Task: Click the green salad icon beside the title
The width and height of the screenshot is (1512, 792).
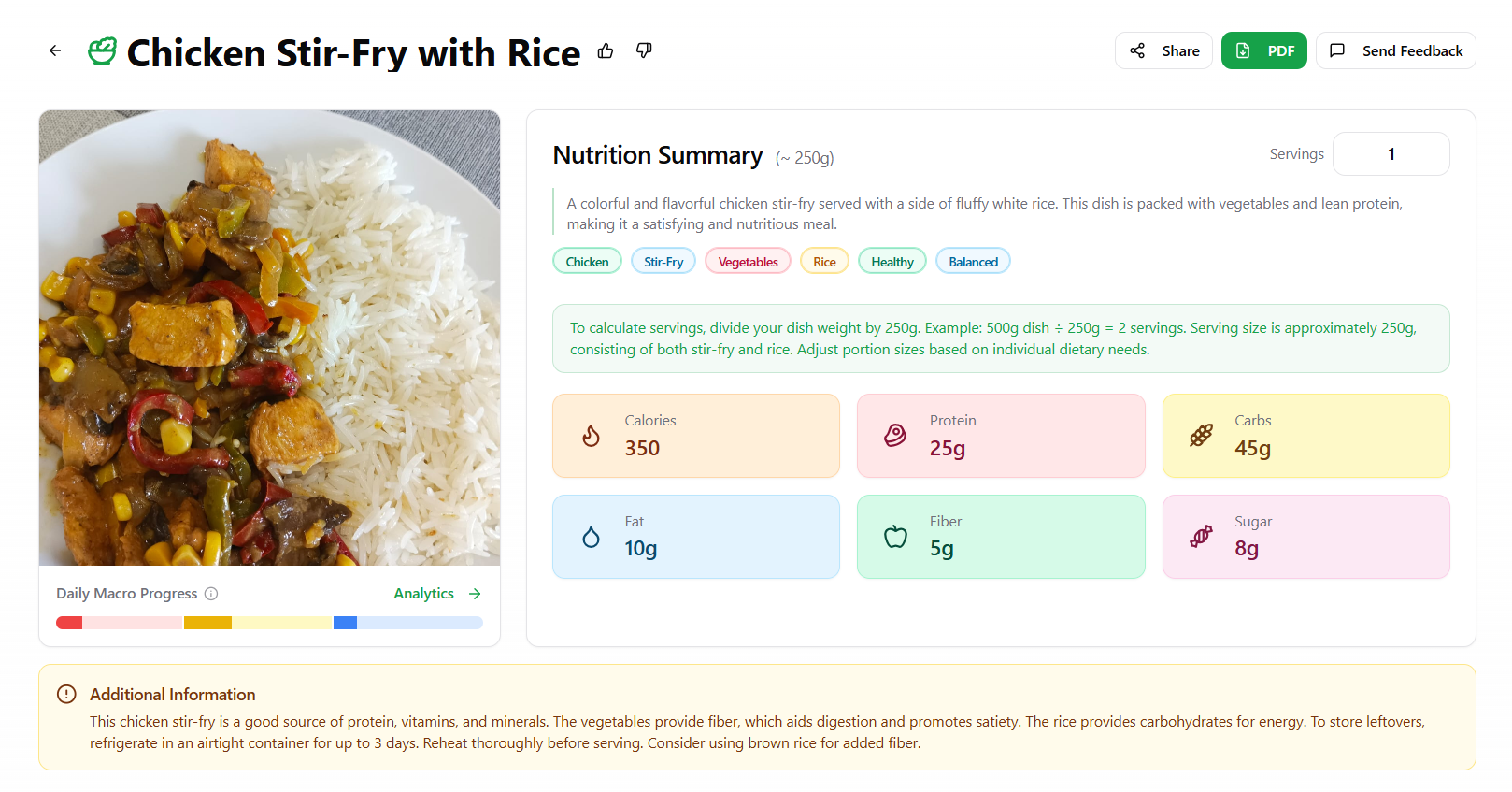Action: [x=102, y=50]
